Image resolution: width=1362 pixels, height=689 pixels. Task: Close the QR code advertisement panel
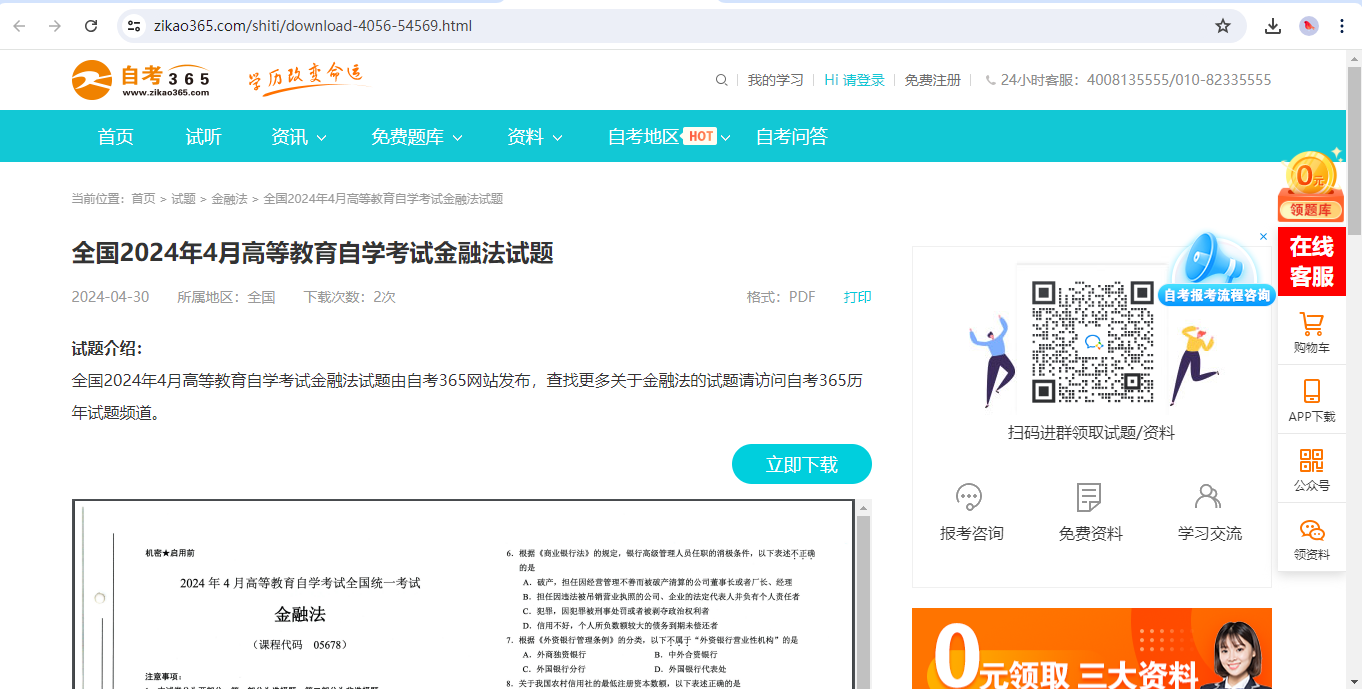(x=1263, y=237)
